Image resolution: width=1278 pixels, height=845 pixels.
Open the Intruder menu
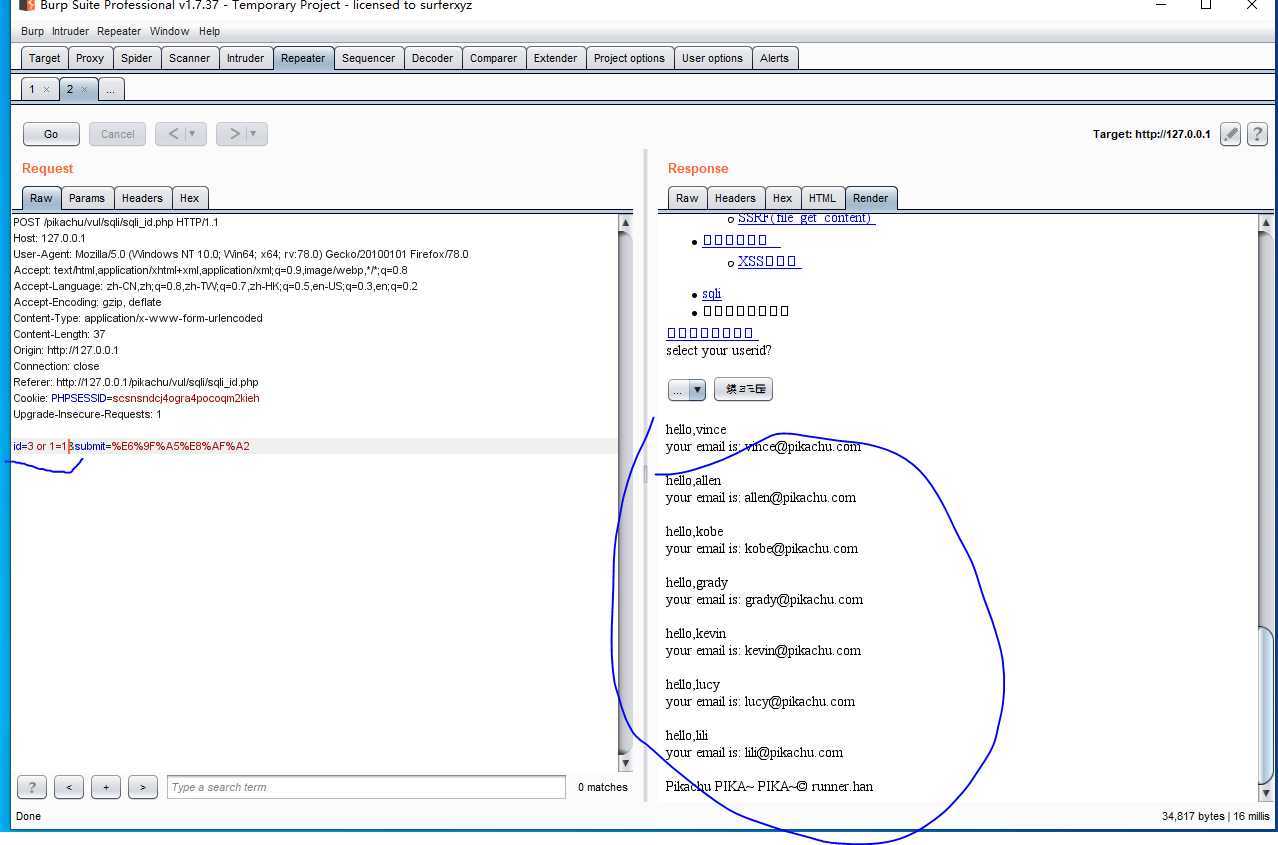pos(71,31)
